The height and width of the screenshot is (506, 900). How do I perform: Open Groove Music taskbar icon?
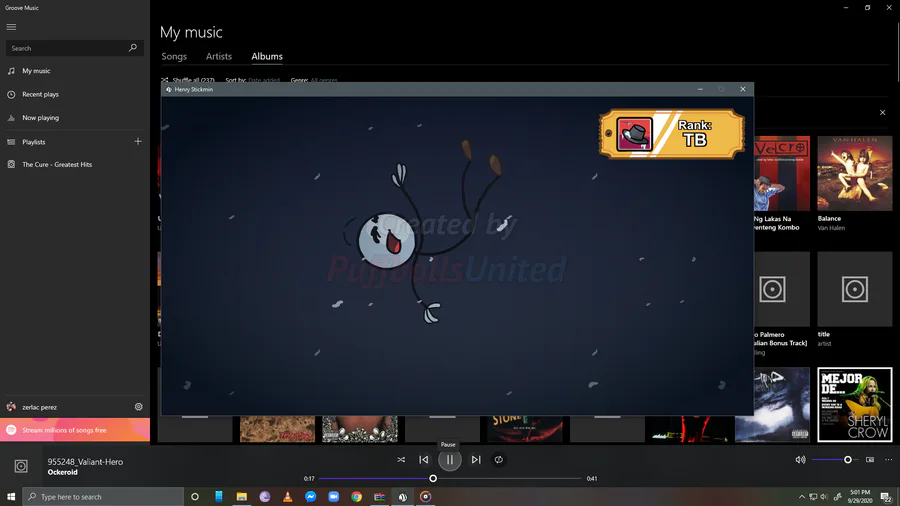[425, 497]
